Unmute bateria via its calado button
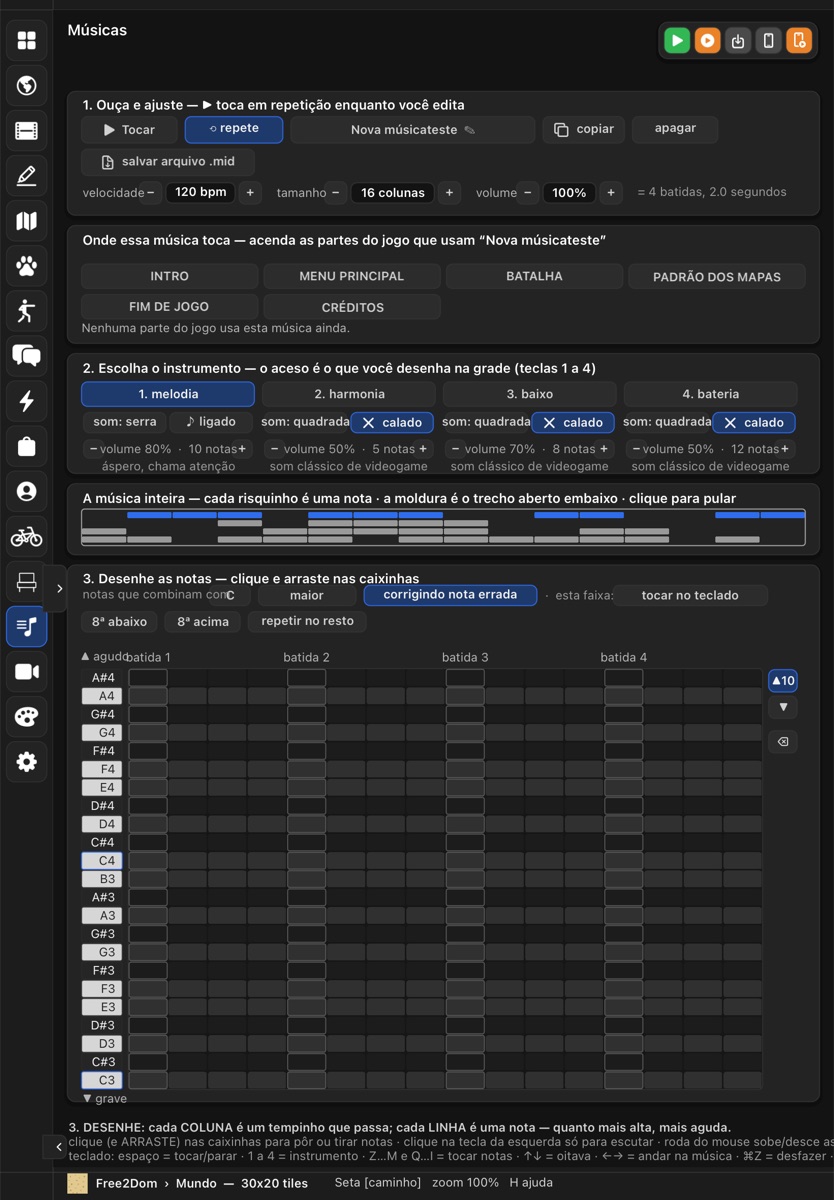 (x=754, y=423)
